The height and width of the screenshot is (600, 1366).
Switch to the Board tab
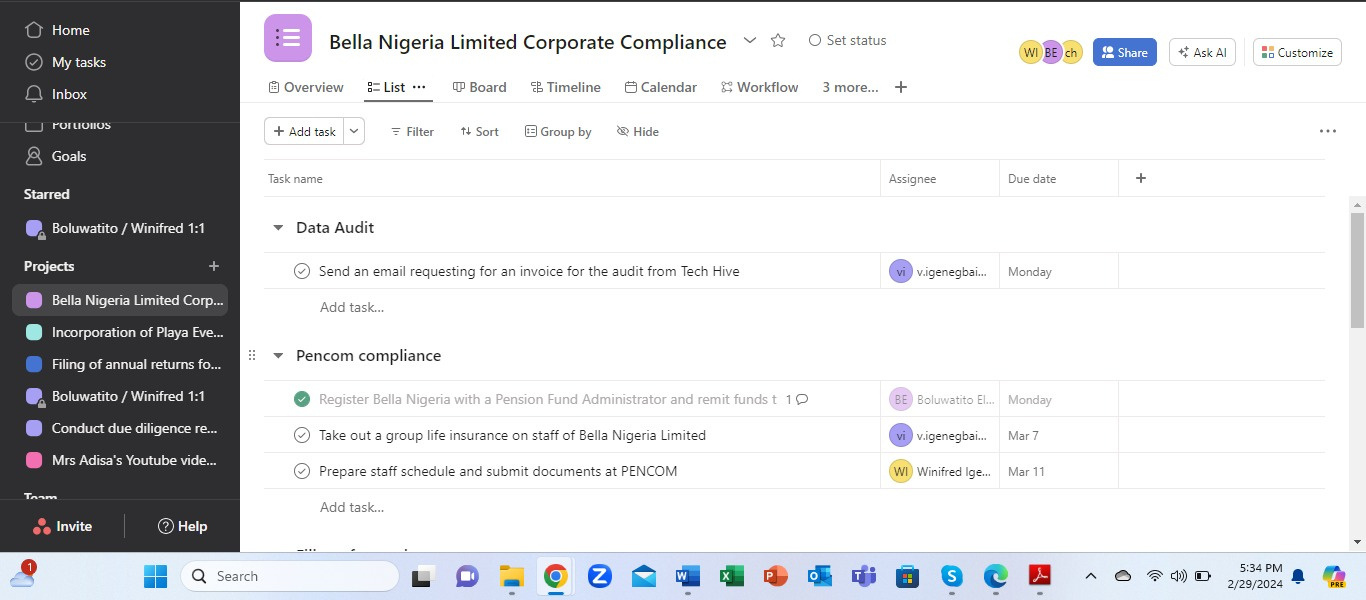(480, 87)
